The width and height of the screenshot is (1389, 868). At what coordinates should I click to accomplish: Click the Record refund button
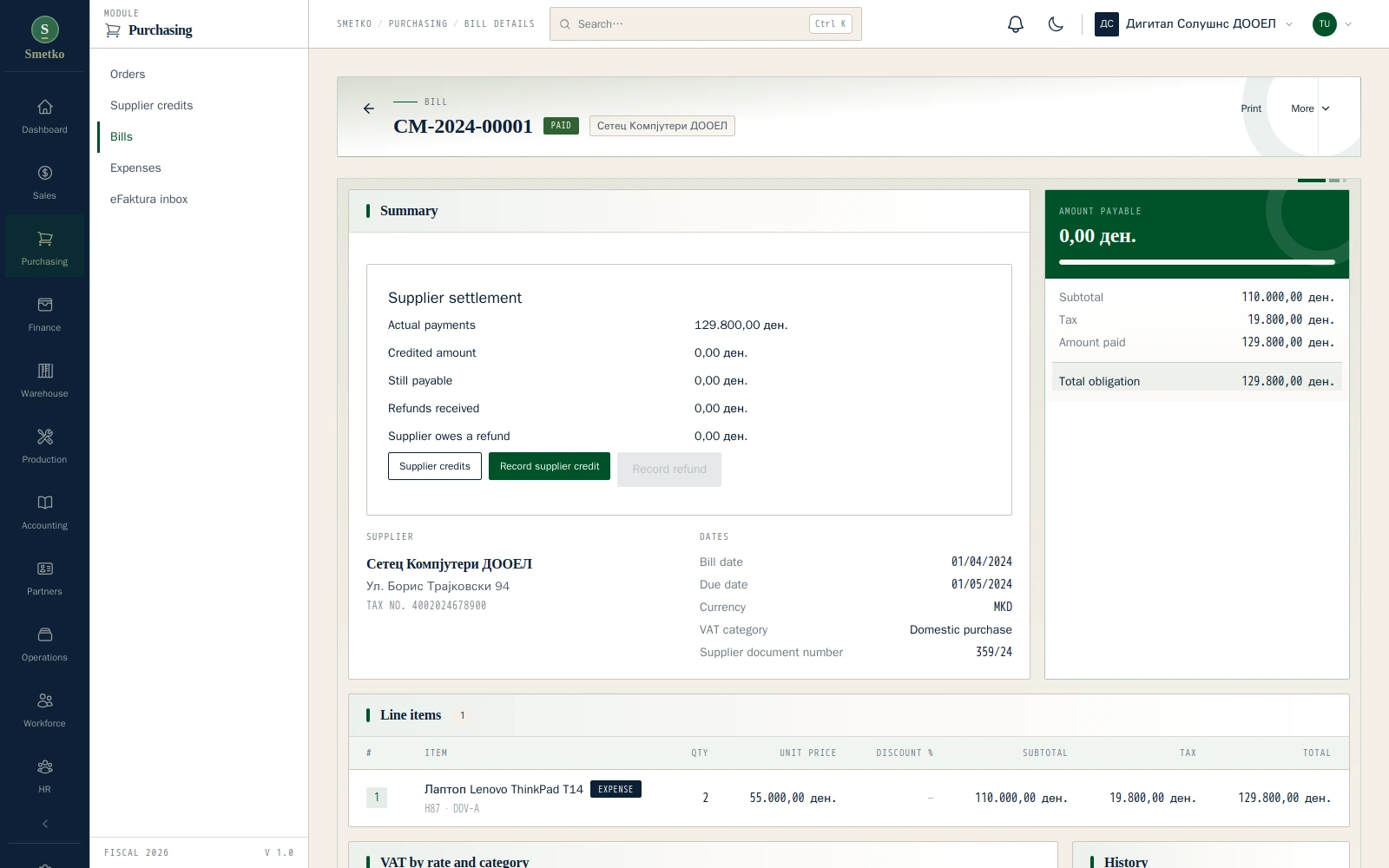[x=669, y=470]
